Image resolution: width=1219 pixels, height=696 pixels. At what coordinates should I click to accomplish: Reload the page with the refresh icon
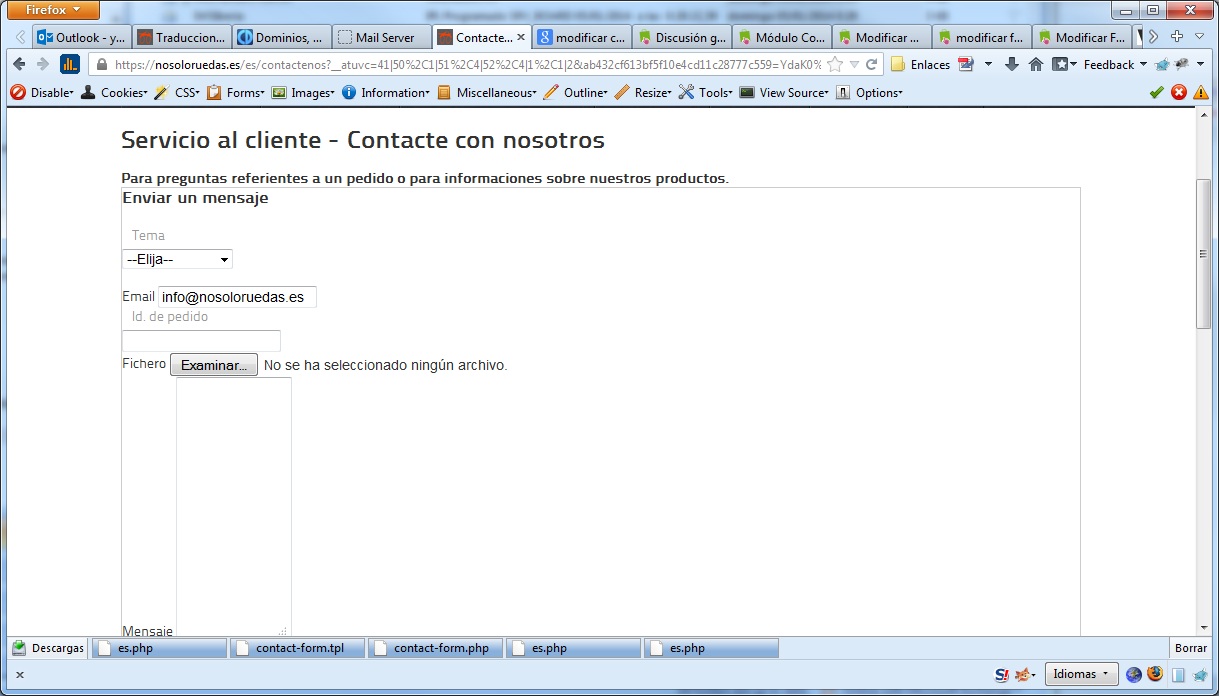(x=872, y=64)
